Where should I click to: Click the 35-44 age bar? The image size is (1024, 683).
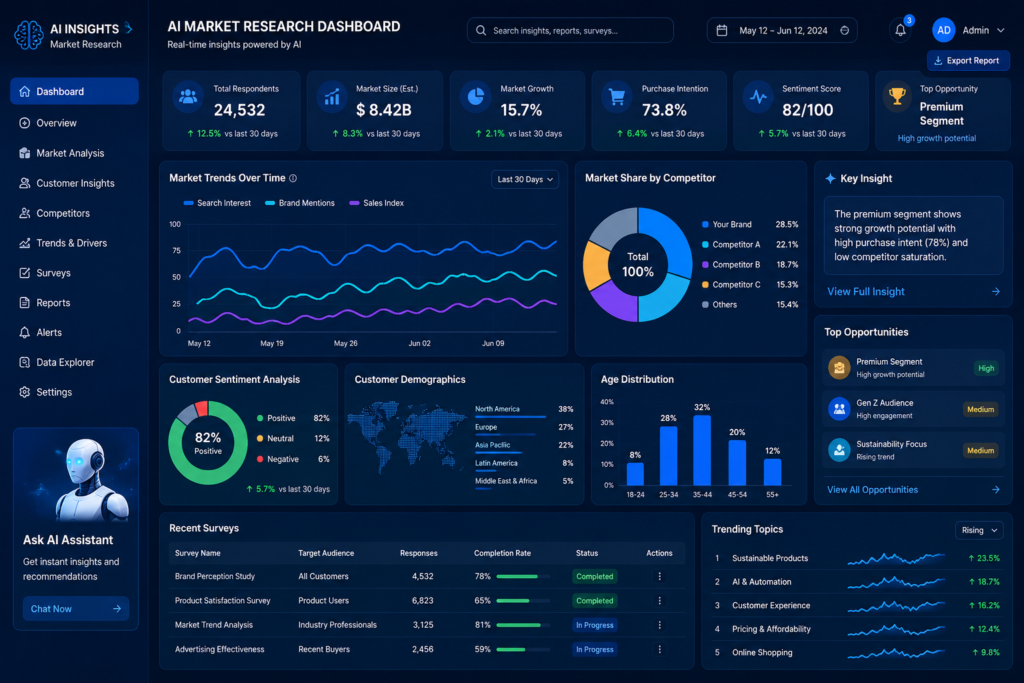(702, 451)
